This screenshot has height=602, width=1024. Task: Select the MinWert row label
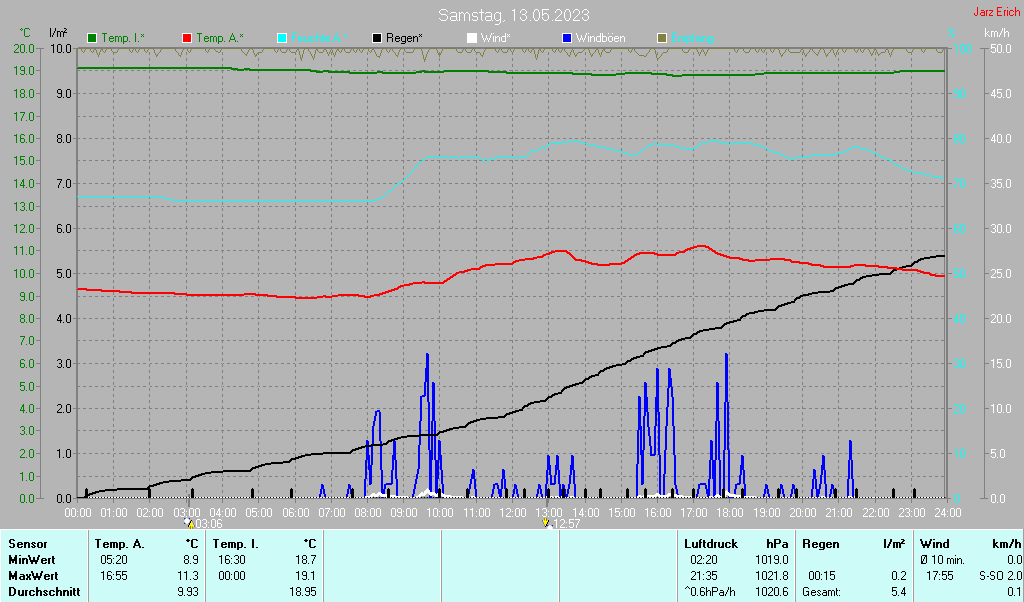click(x=31, y=560)
